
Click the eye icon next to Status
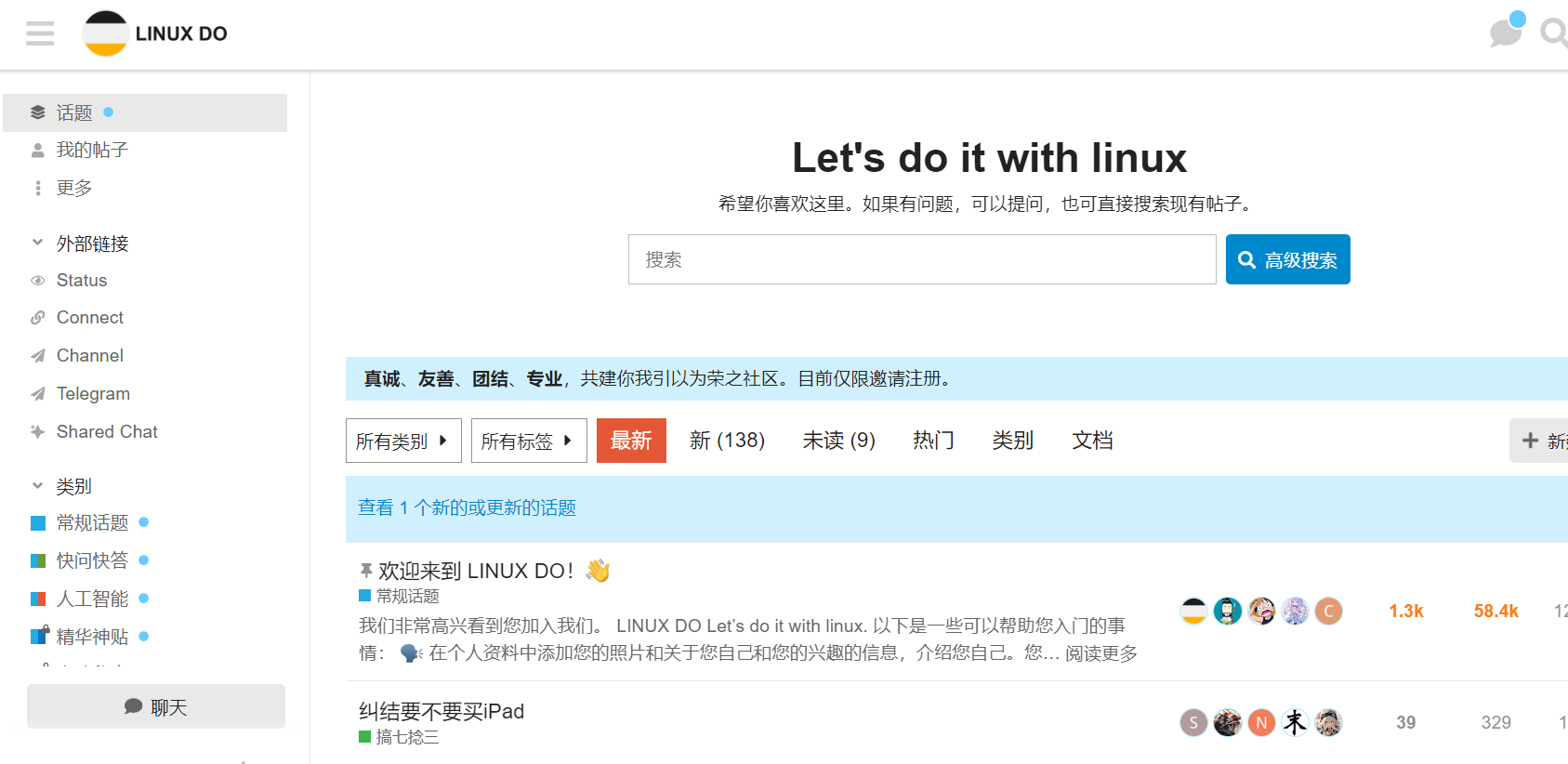(38, 280)
